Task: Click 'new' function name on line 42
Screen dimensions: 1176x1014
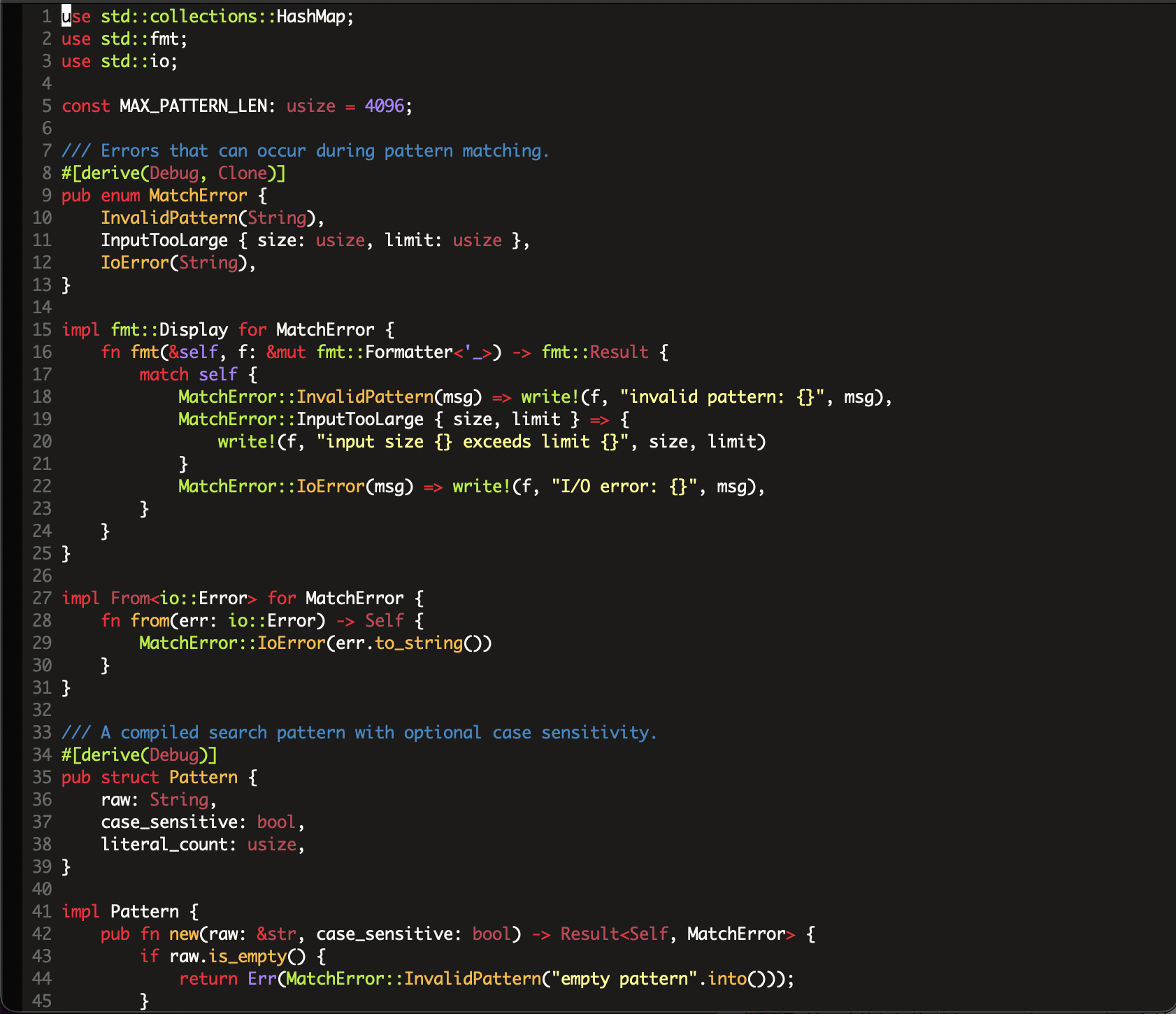Action: coord(183,934)
